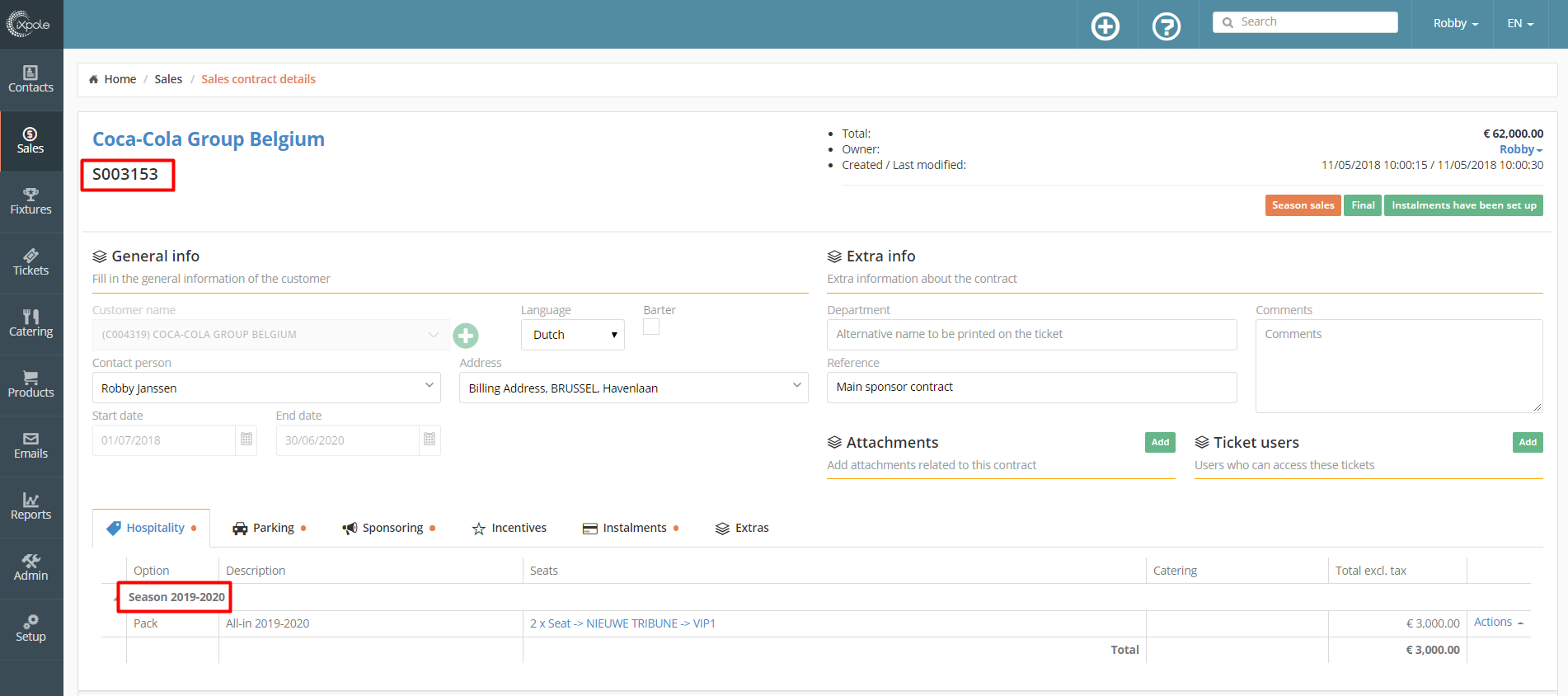Open Coca-Cola Group Belgium link

pyautogui.click(x=209, y=139)
